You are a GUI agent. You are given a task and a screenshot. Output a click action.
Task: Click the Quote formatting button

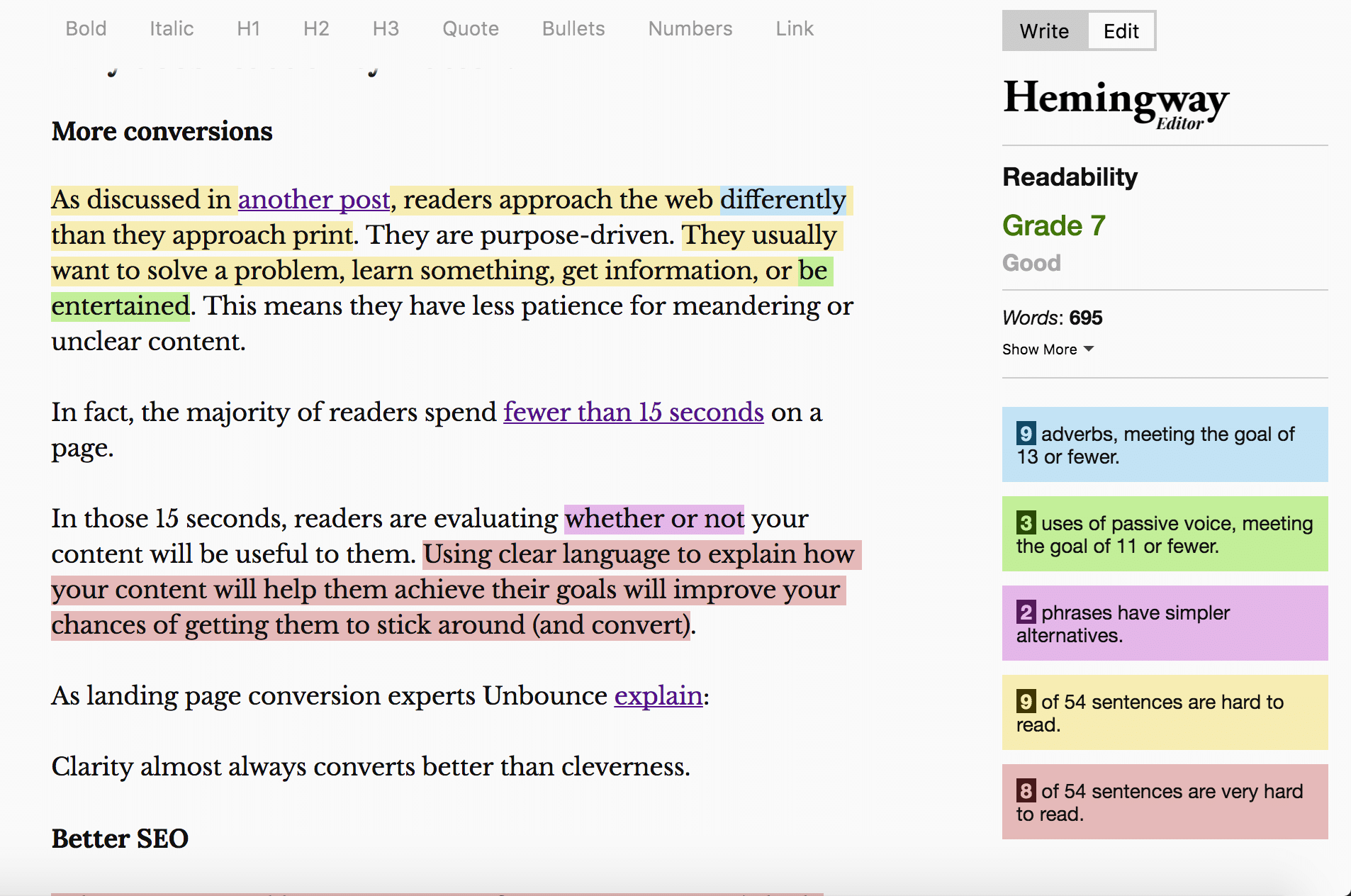click(x=471, y=29)
